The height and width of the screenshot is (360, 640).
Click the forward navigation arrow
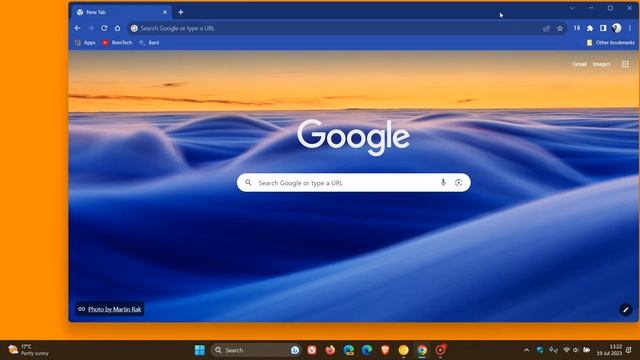pyautogui.click(x=91, y=28)
